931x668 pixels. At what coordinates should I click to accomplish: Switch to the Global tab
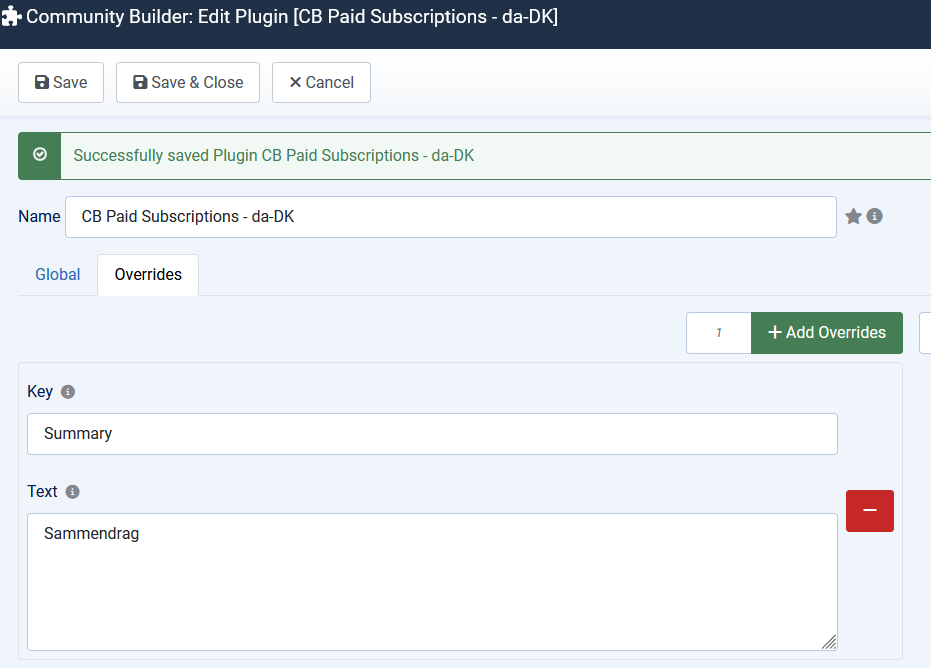(x=58, y=274)
